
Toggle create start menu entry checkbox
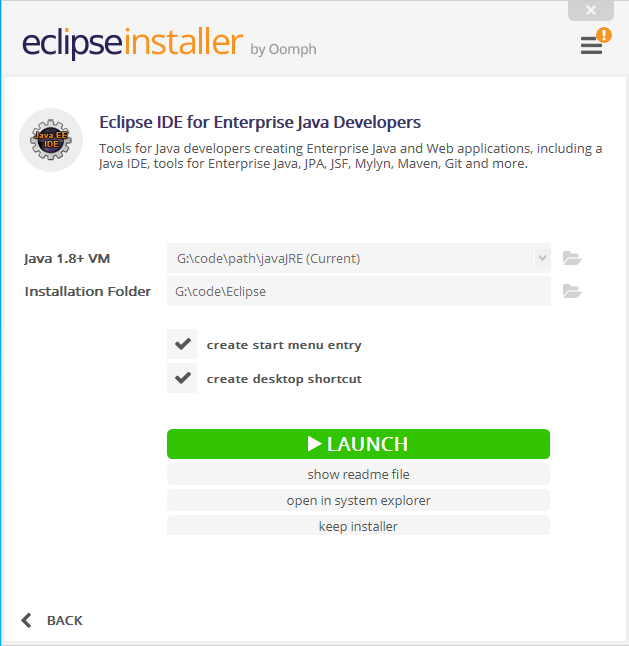click(182, 344)
